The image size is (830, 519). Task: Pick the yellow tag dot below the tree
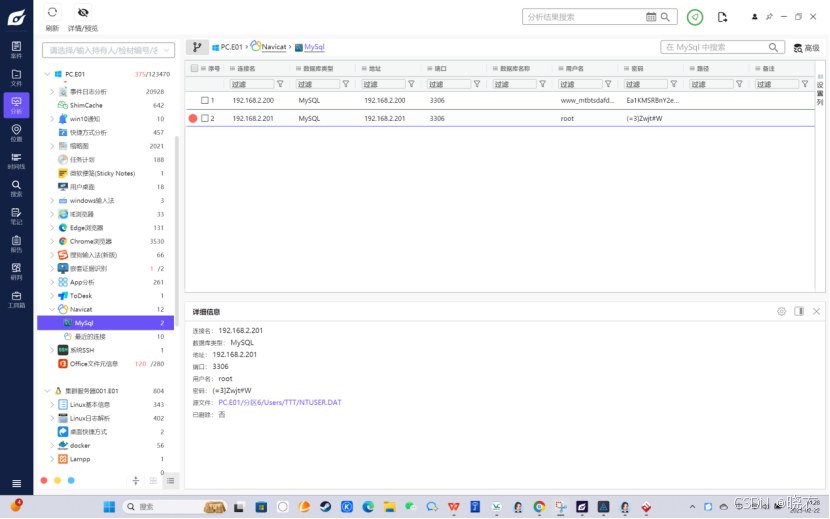[58, 481]
